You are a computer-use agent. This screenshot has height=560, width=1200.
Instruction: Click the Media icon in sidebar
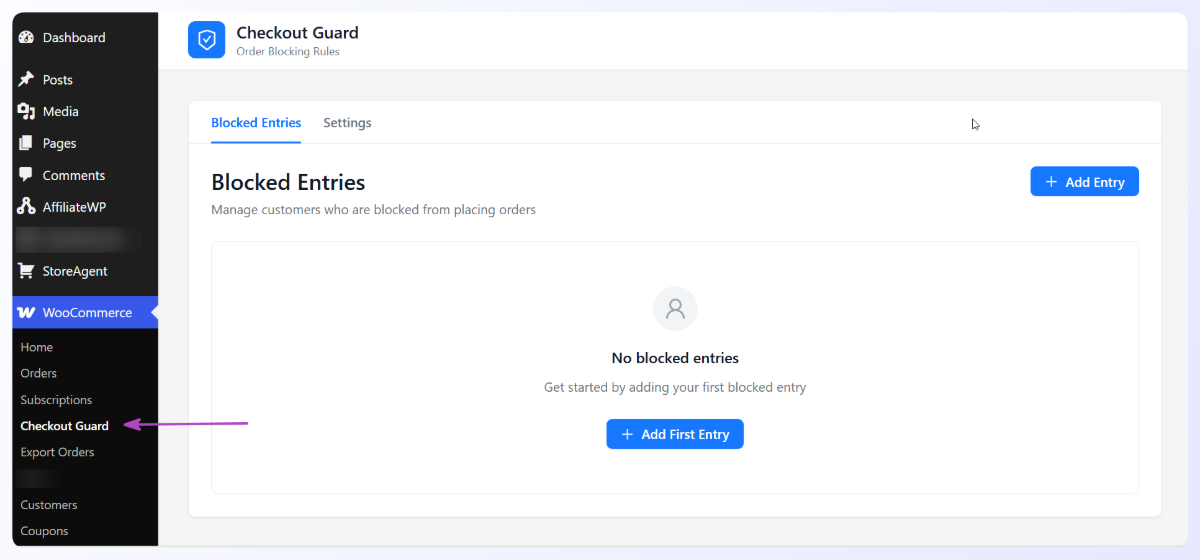point(27,112)
